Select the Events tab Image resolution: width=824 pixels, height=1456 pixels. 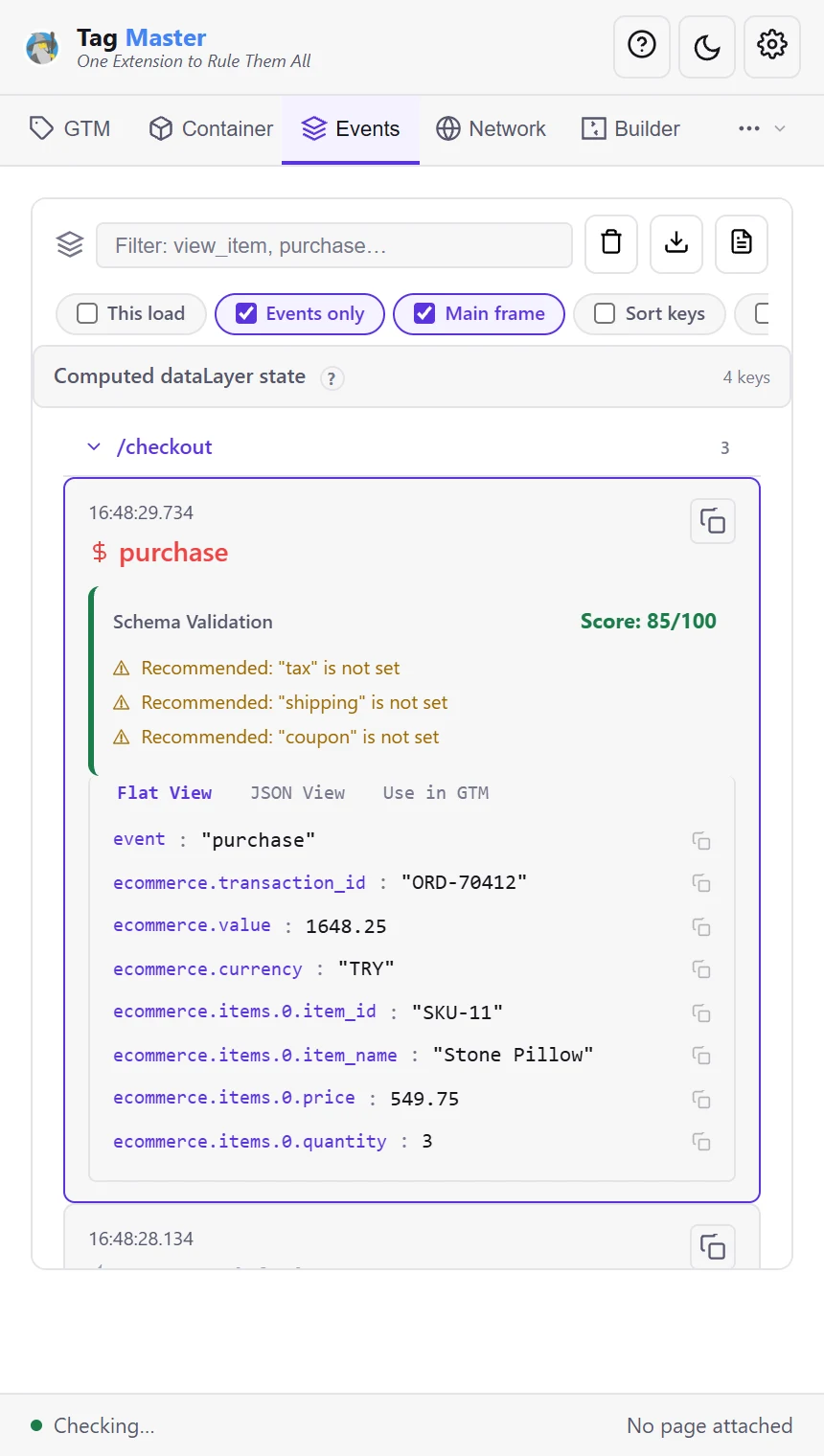(351, 128)
